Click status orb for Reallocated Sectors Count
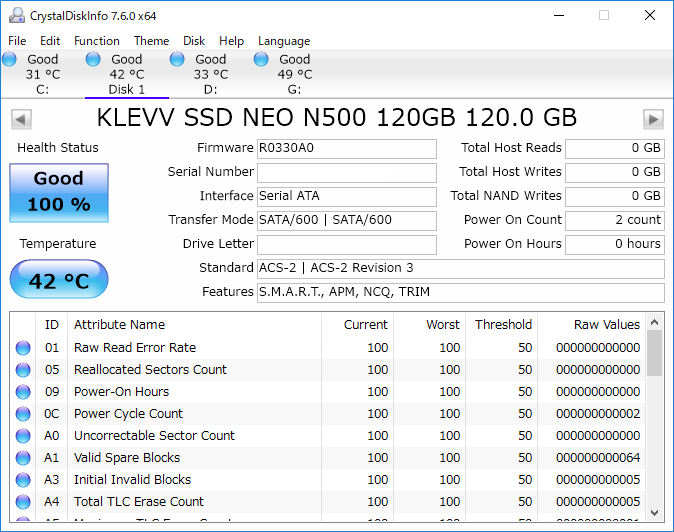Viewport: 674px width, 532px height. click(23, 370)
